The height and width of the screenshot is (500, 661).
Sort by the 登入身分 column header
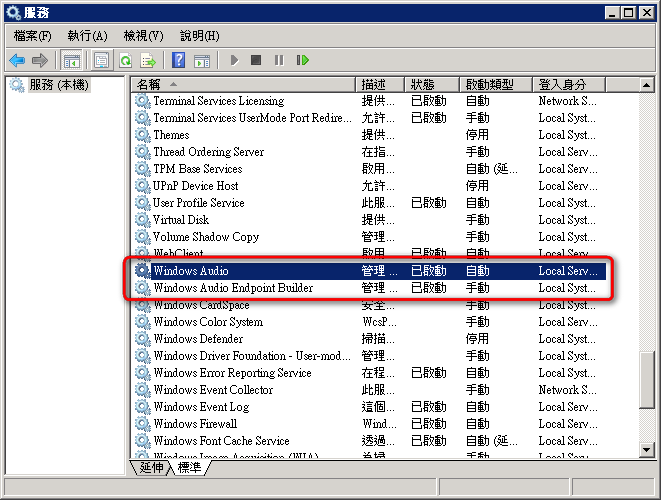coord(569,85)
